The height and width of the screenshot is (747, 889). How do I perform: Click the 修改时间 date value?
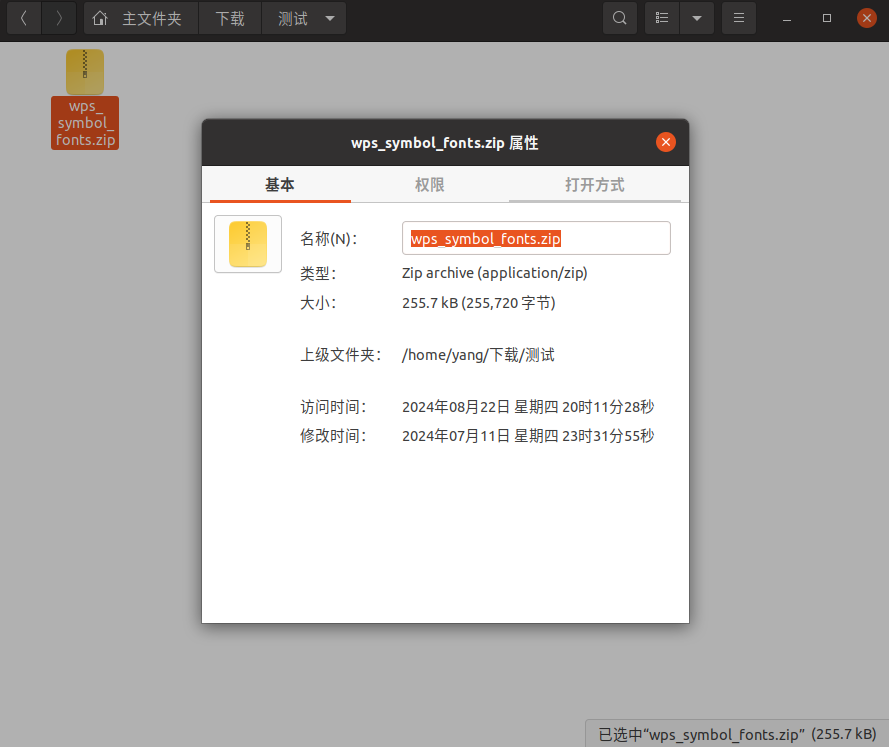[528, 436]
